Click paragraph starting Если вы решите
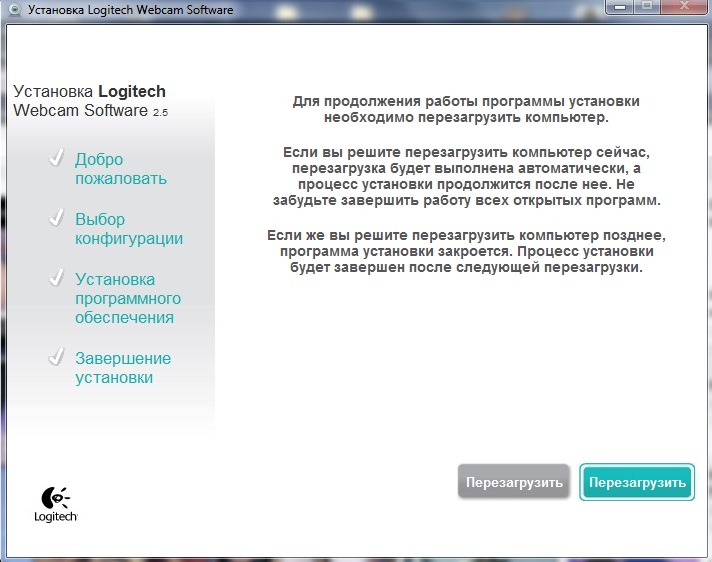This screenshot has width=712, height=562. point(466,176)
